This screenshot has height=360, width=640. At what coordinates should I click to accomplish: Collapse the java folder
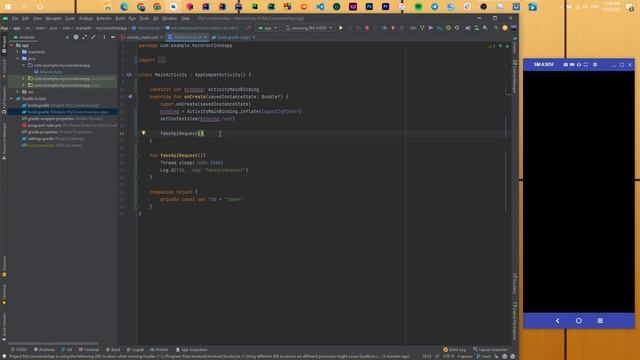(18, 58)
